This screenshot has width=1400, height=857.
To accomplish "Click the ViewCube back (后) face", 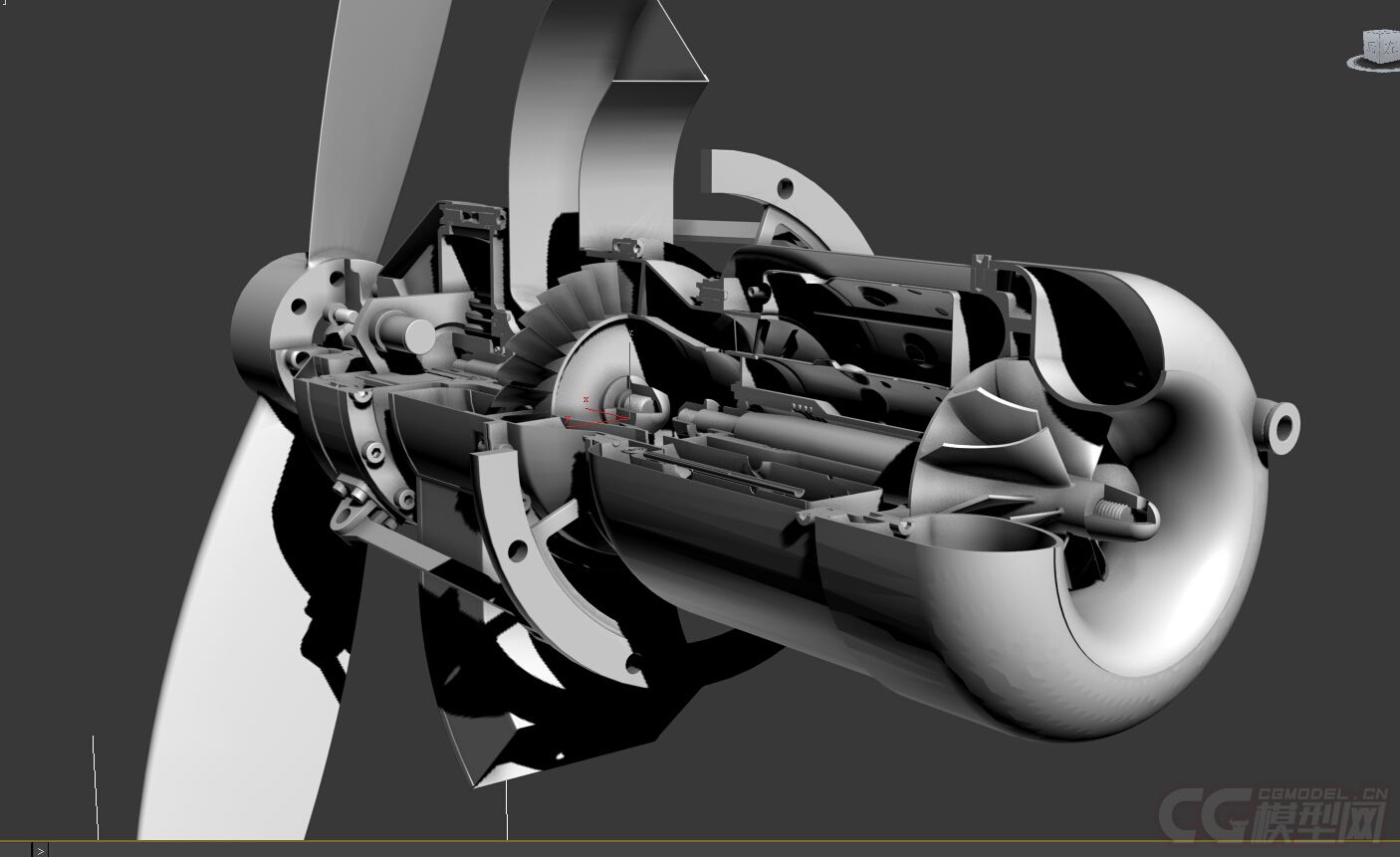I will pos(1371,47).
